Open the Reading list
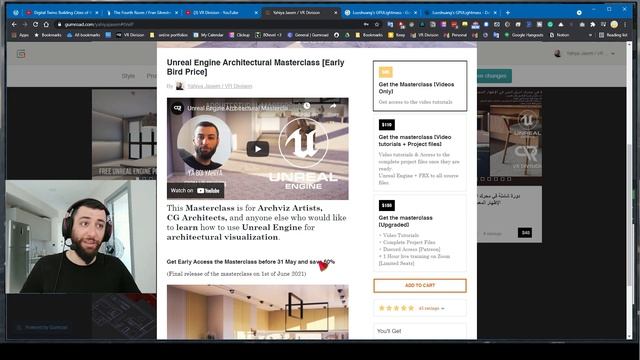The height and width of the screenshot is (360, 640). pos(613,35)
